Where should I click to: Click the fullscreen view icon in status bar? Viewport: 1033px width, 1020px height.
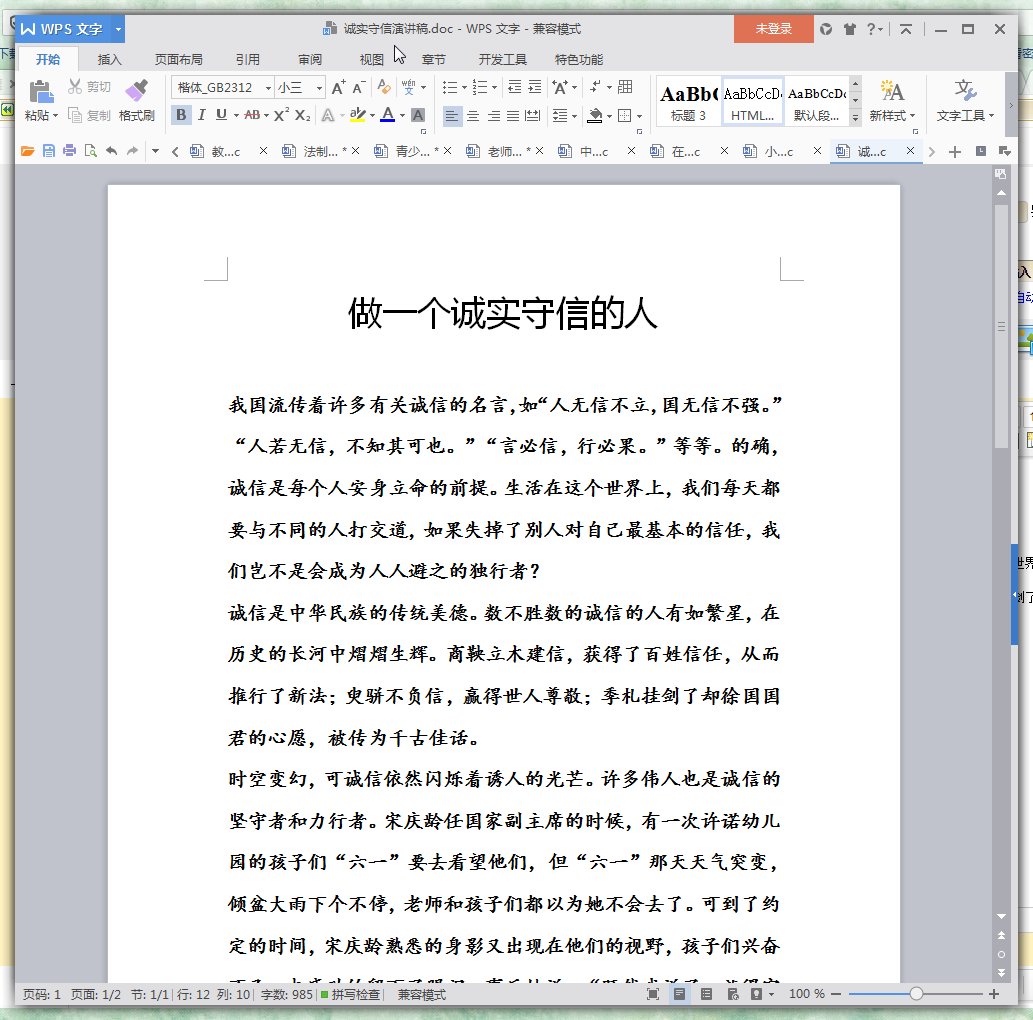tap(653, 994)
